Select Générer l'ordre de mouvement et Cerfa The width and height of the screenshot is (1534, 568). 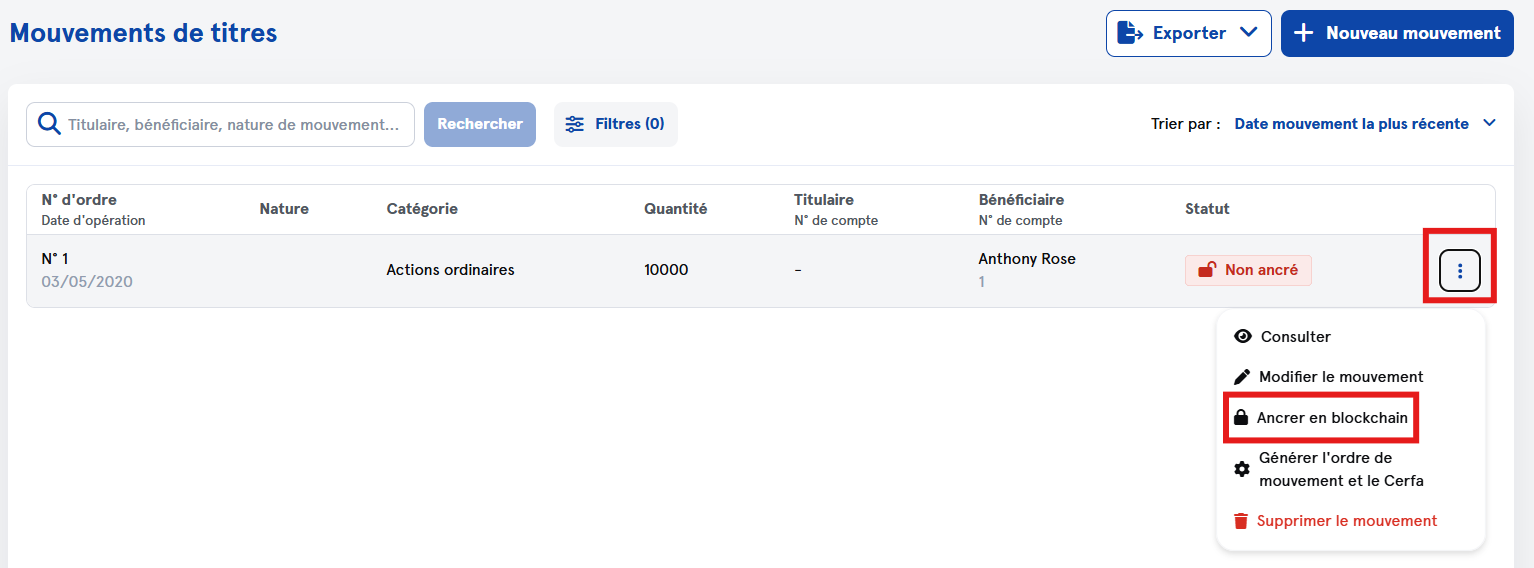click(x=1340, y=469)
